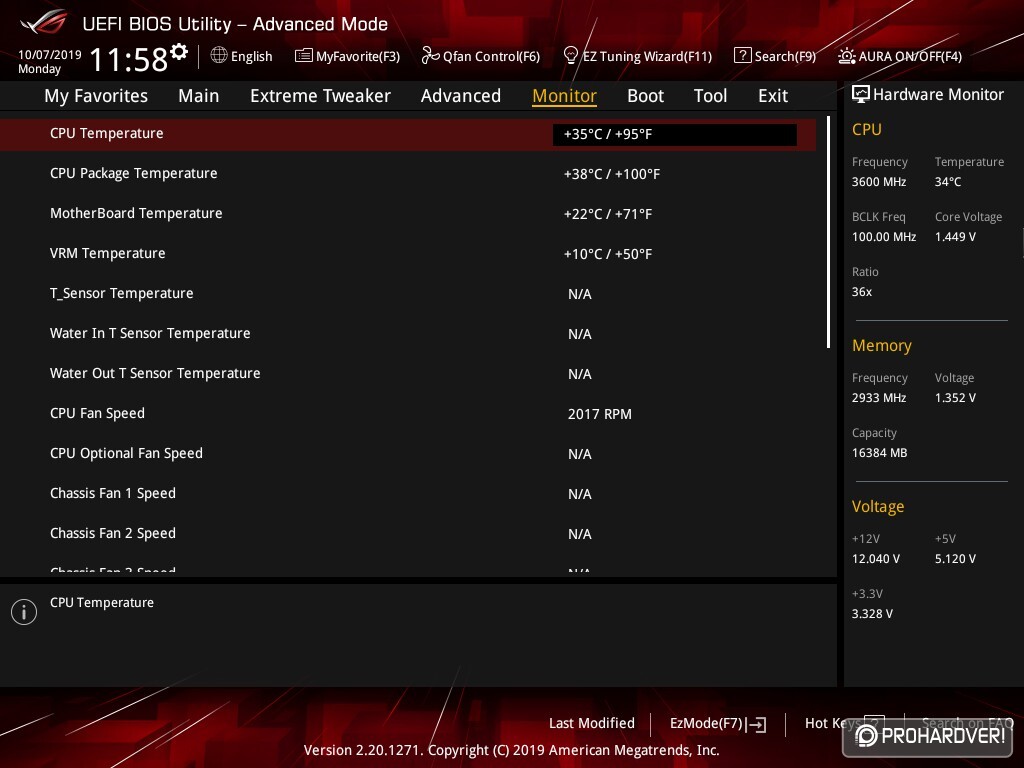This screenshot has width=1024, height=768.
Task: Select CPU Temperature row
Action: coord(408,134)
